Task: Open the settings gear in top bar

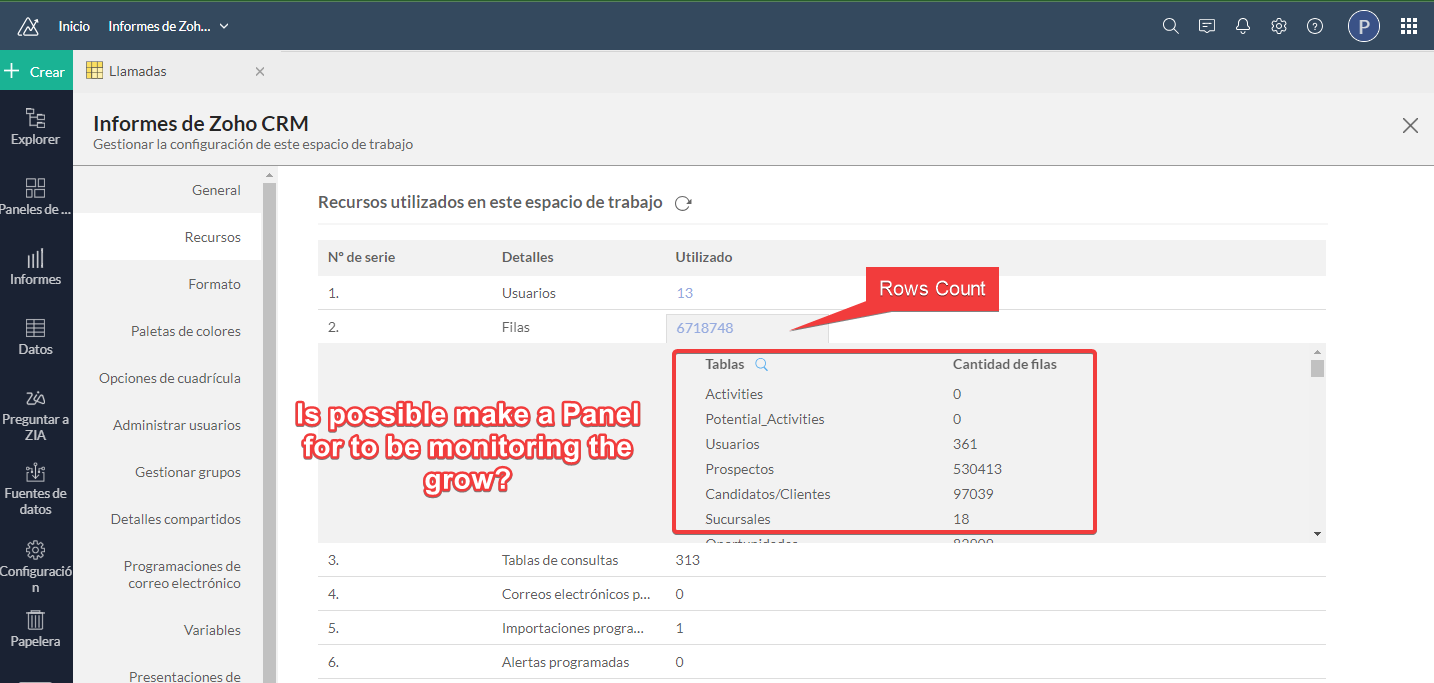Action: point(1279,26)
